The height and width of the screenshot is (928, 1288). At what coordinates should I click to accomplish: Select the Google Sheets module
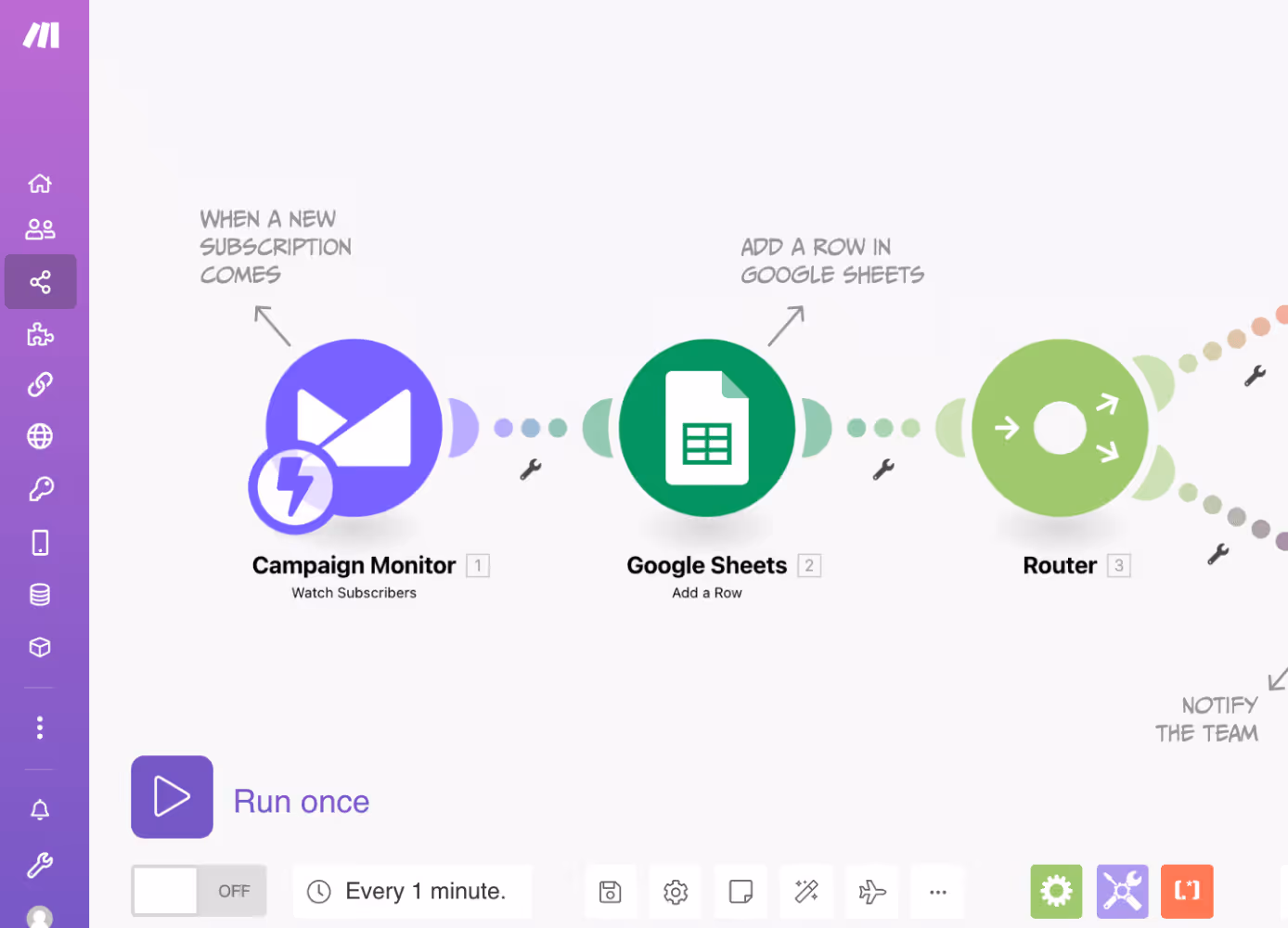click(707, 428)
